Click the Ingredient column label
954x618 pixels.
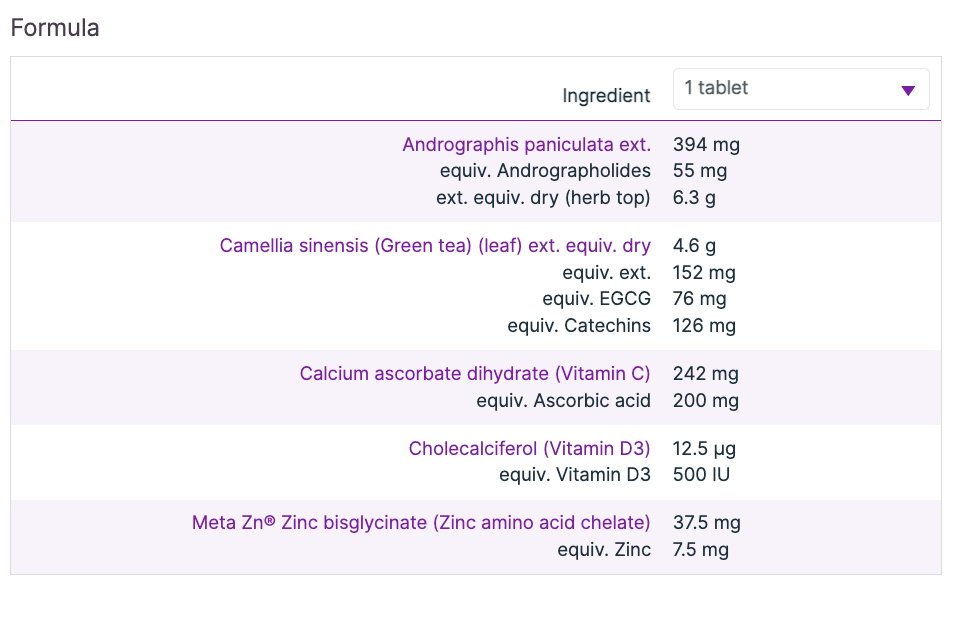pos(606,96)
